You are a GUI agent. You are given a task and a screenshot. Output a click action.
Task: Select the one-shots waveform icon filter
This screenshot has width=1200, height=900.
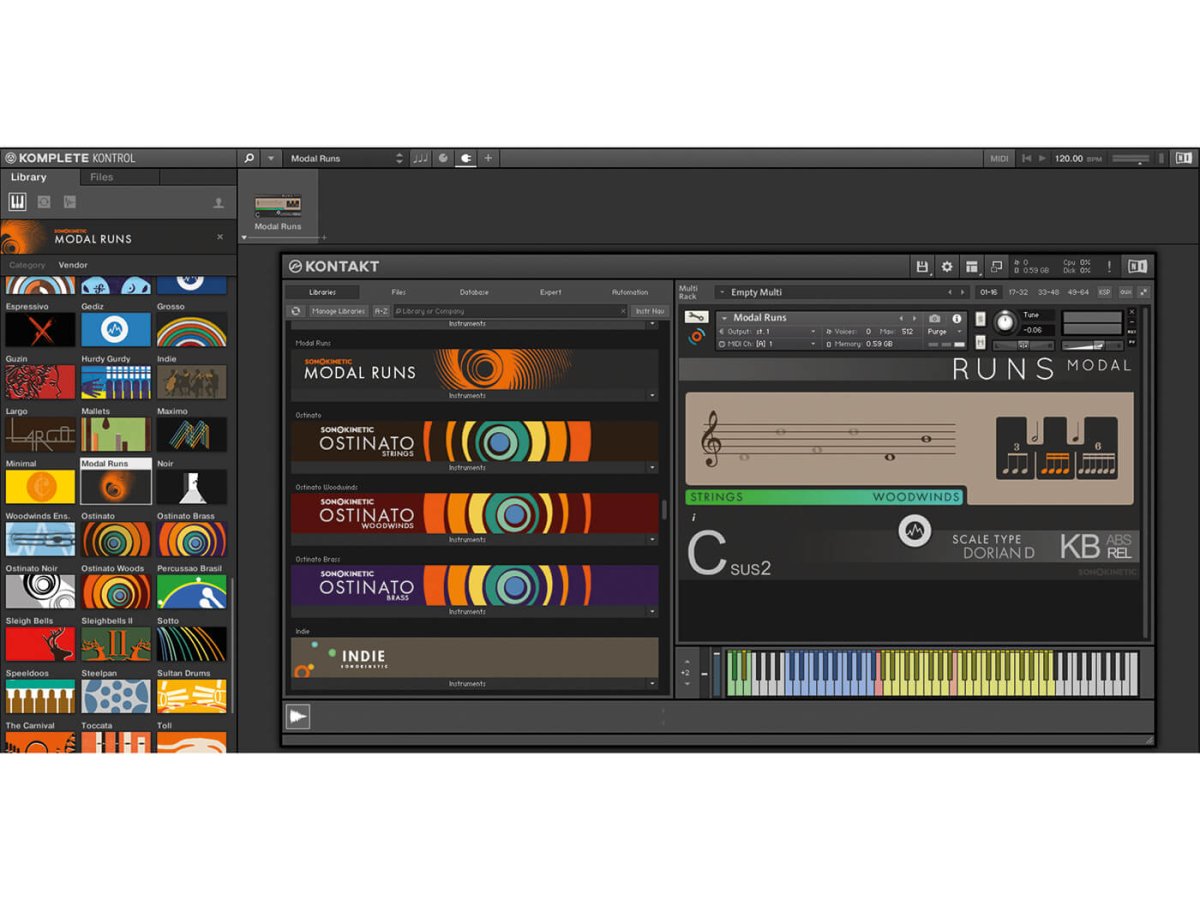(69, 202)
